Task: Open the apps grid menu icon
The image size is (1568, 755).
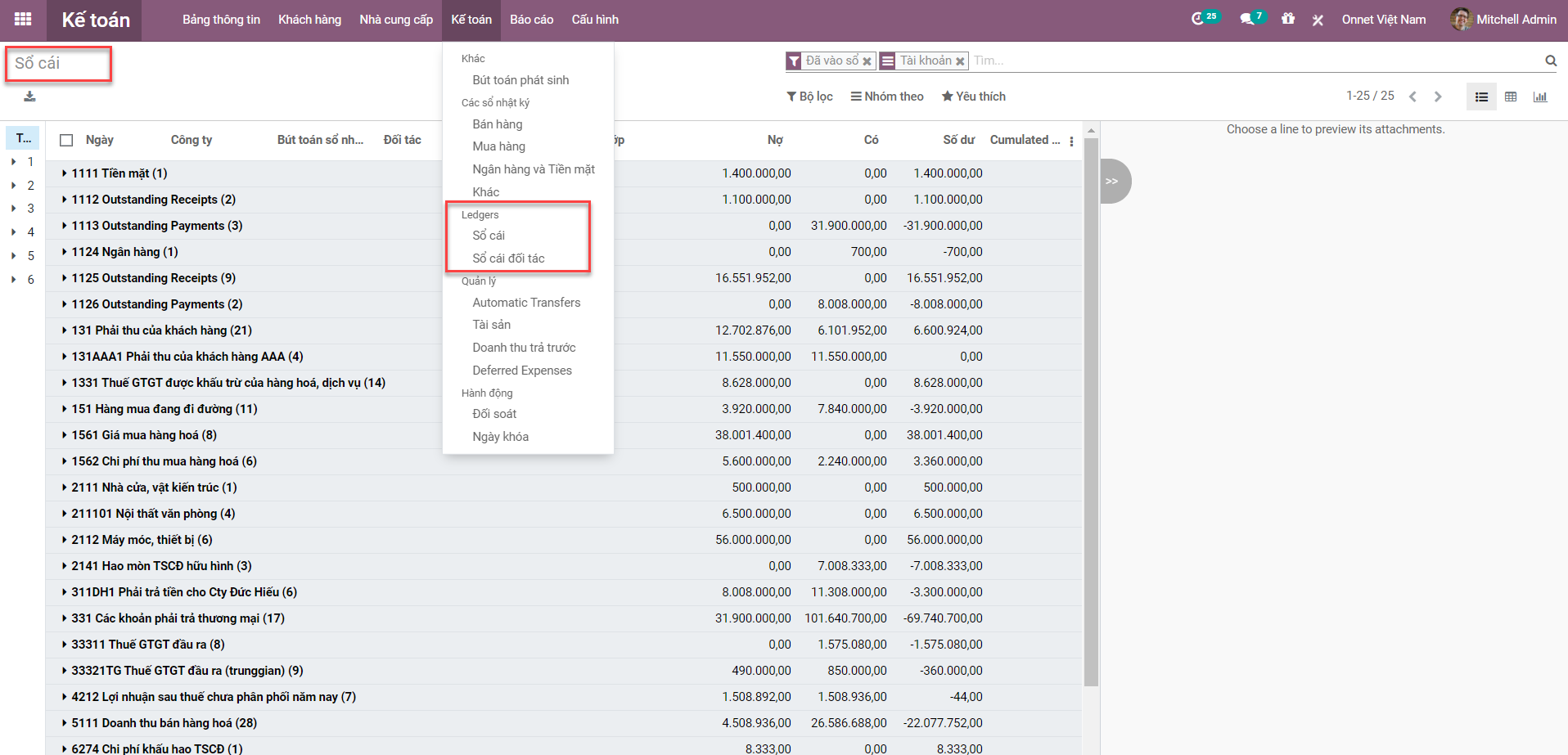Action: pos(23,20)
